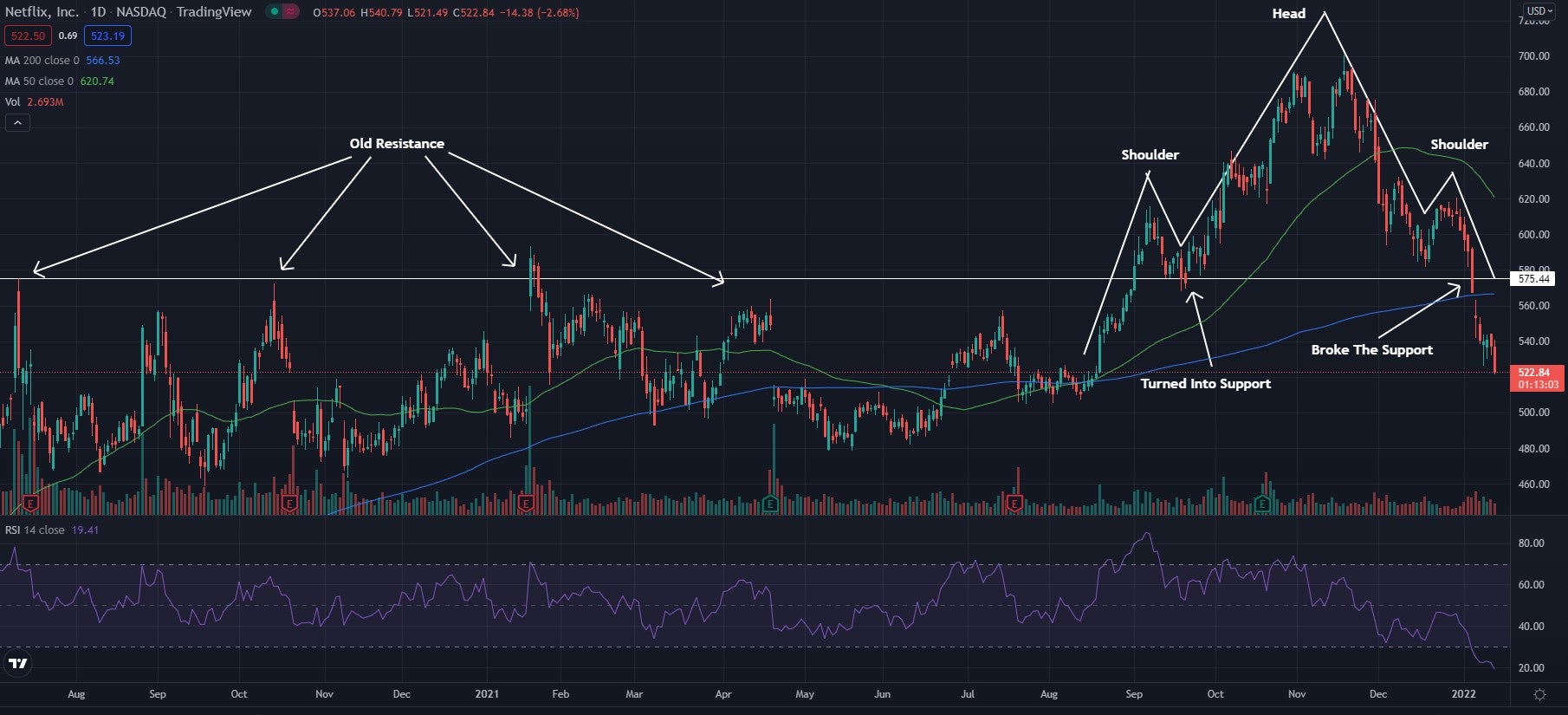Viewport: 1568px width, 715px height.
Task: Click the October 2020 earnings marker
Action: pyautogui.click(x=289, y=503)
